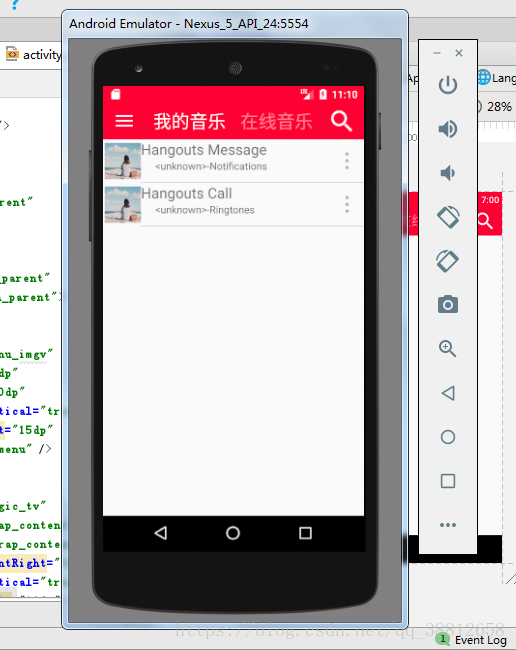Tap the phone's on-screen Recents navigation button
Screen dimensions: 516x650
[305, 533]
